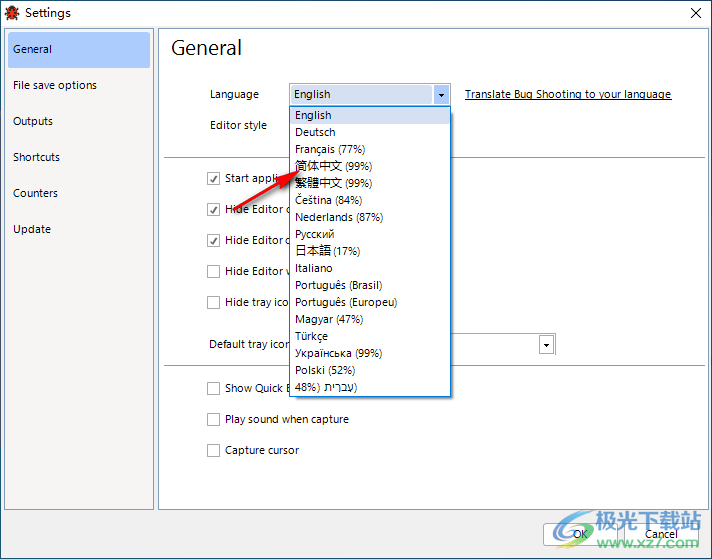
Task: Select Português (Brasil) language option
Action: click(370, 285)
